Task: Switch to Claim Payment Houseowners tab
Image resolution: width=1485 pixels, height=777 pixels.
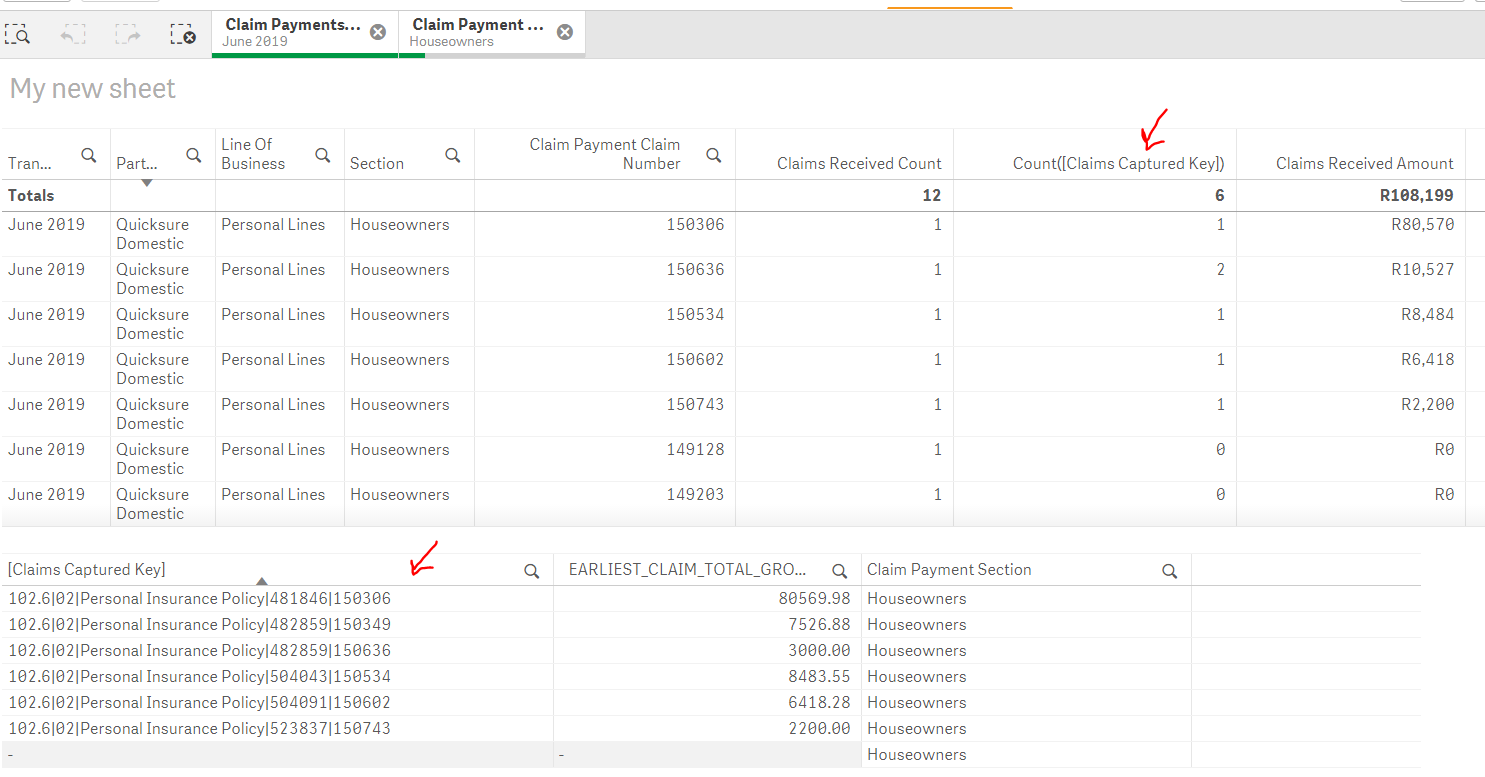Action: 477,30
